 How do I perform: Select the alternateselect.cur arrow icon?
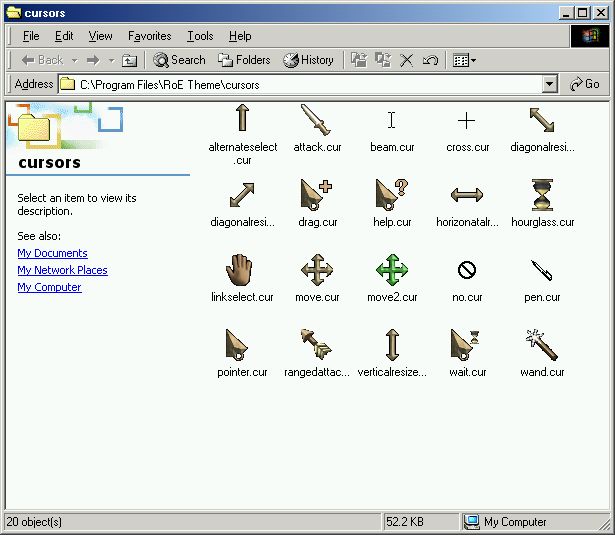click(x=242, y=118)
